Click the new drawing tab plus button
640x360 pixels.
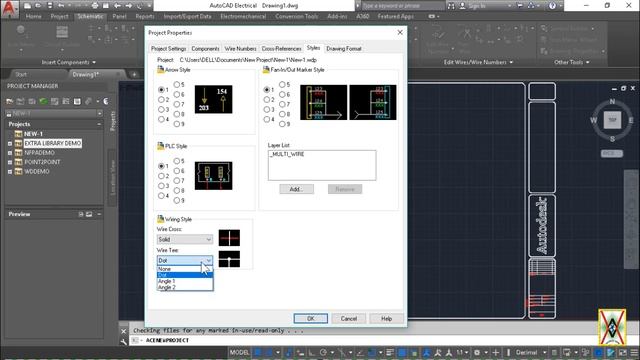coord(134,74)
